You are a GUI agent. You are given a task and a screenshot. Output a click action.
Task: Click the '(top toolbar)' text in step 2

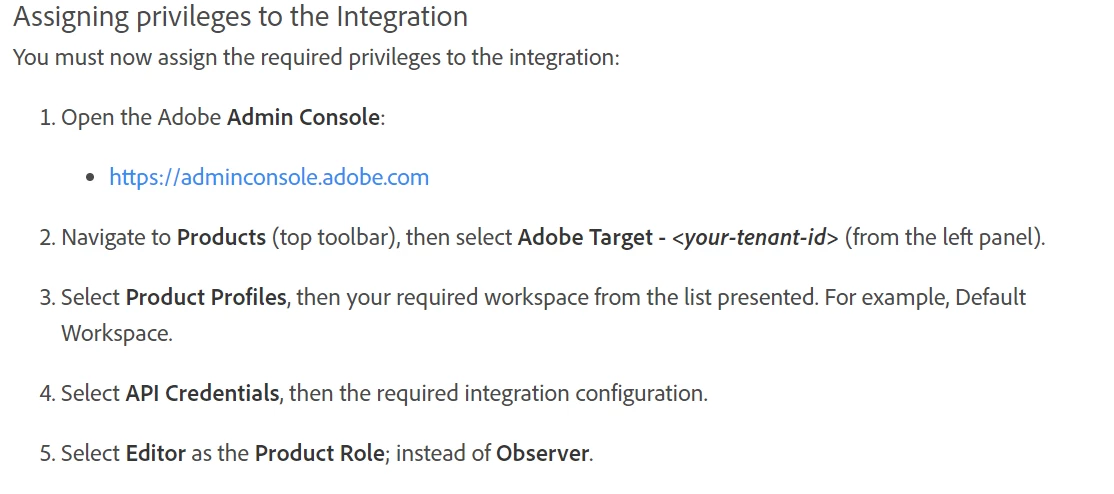click(333, 237)
